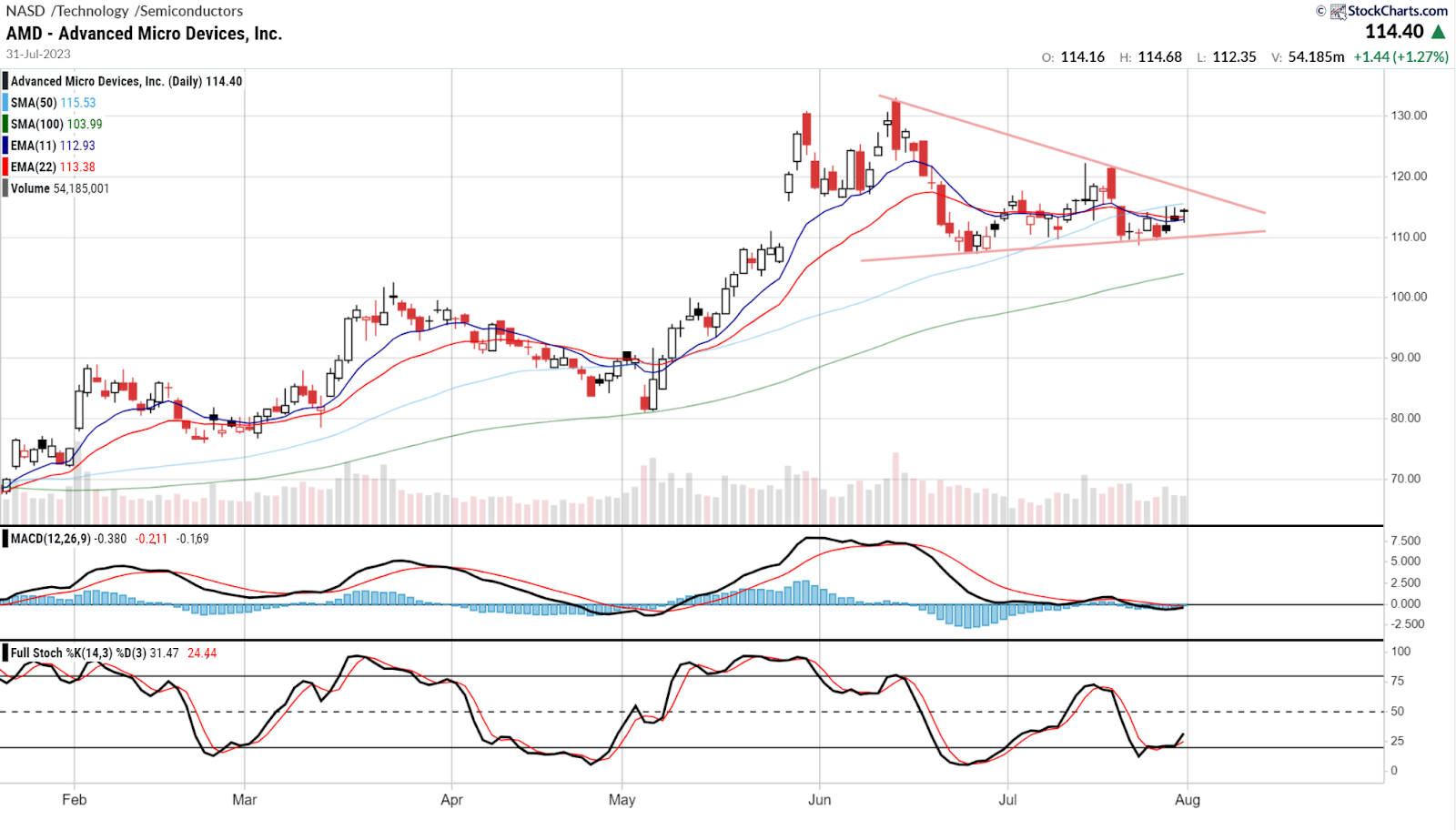1456x830 pixels.
Task: Click the 'MACD(12,26,9)' indicator label
Action: pyautogui.click(x=51, y=539)
